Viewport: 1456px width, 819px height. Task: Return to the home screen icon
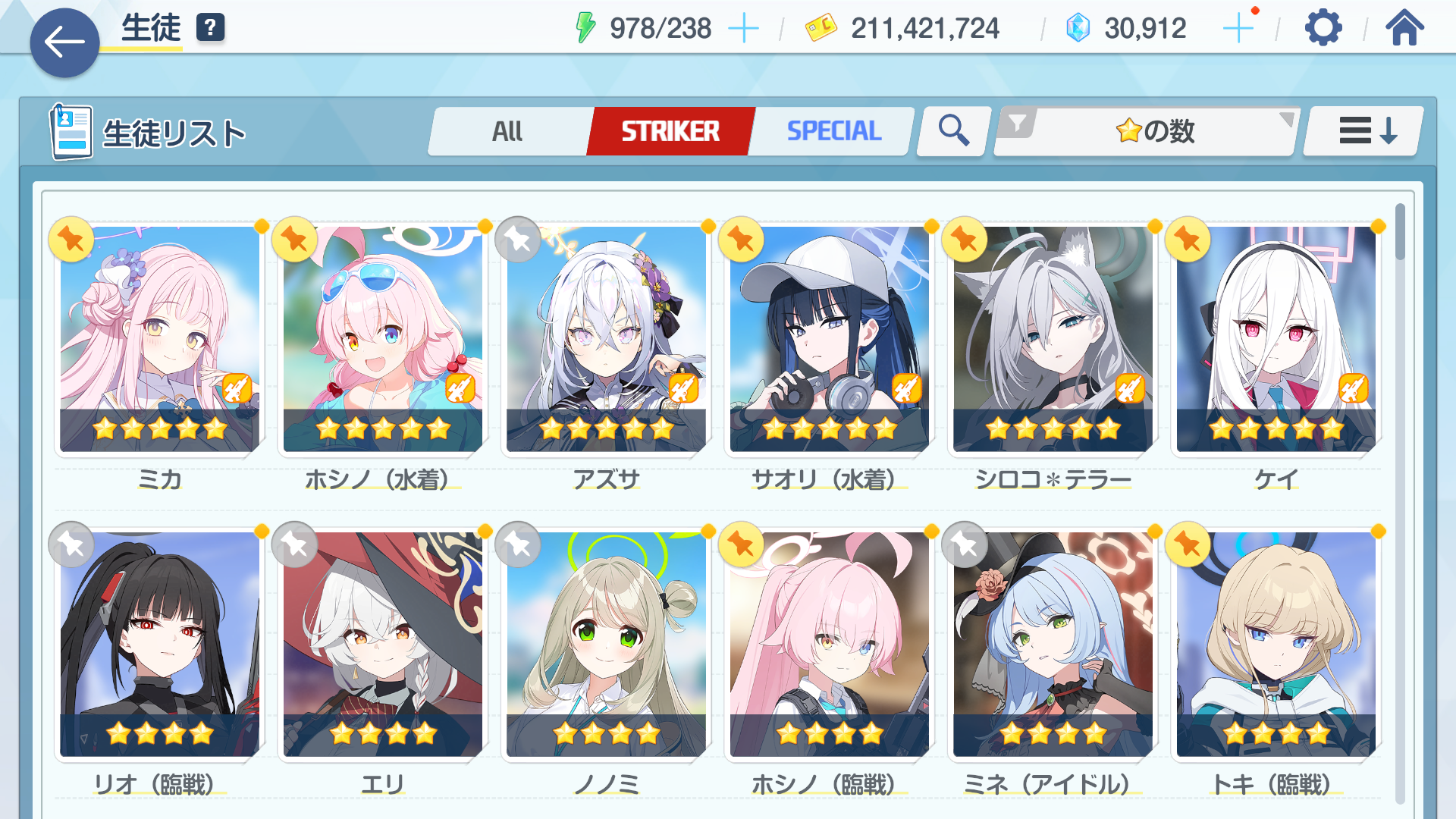(1404, 28)
